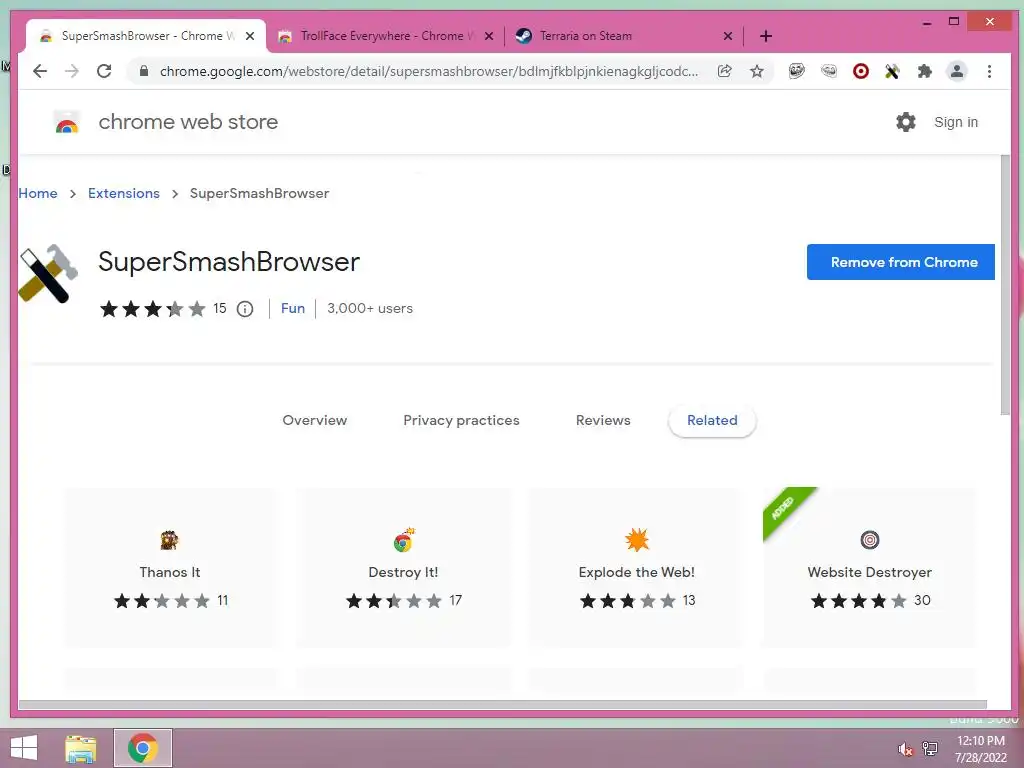Open the Chrome profile avatar
The image size is (1024, 768).
pos(957,71)
